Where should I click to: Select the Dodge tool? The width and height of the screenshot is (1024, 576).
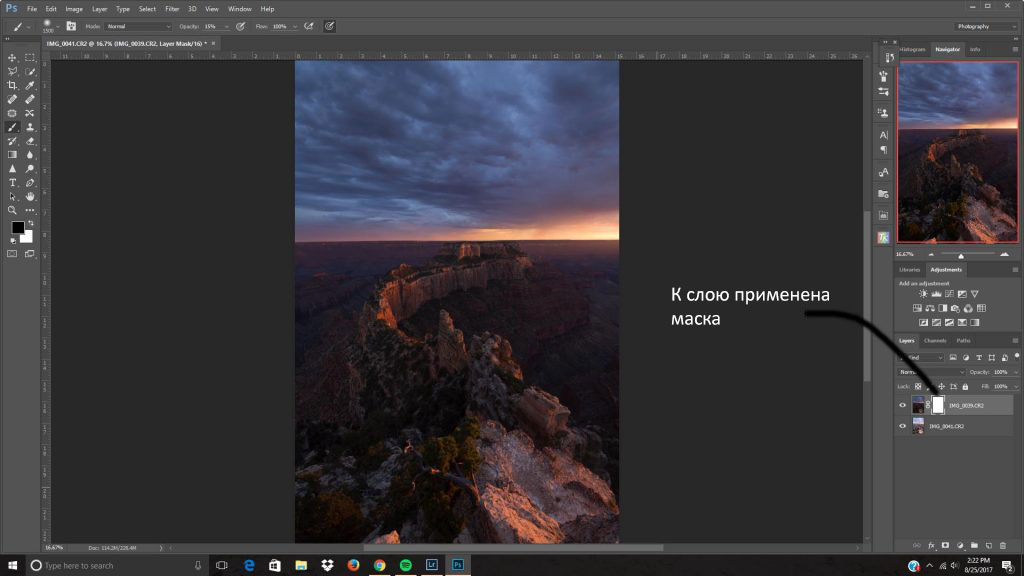(29, 168)
